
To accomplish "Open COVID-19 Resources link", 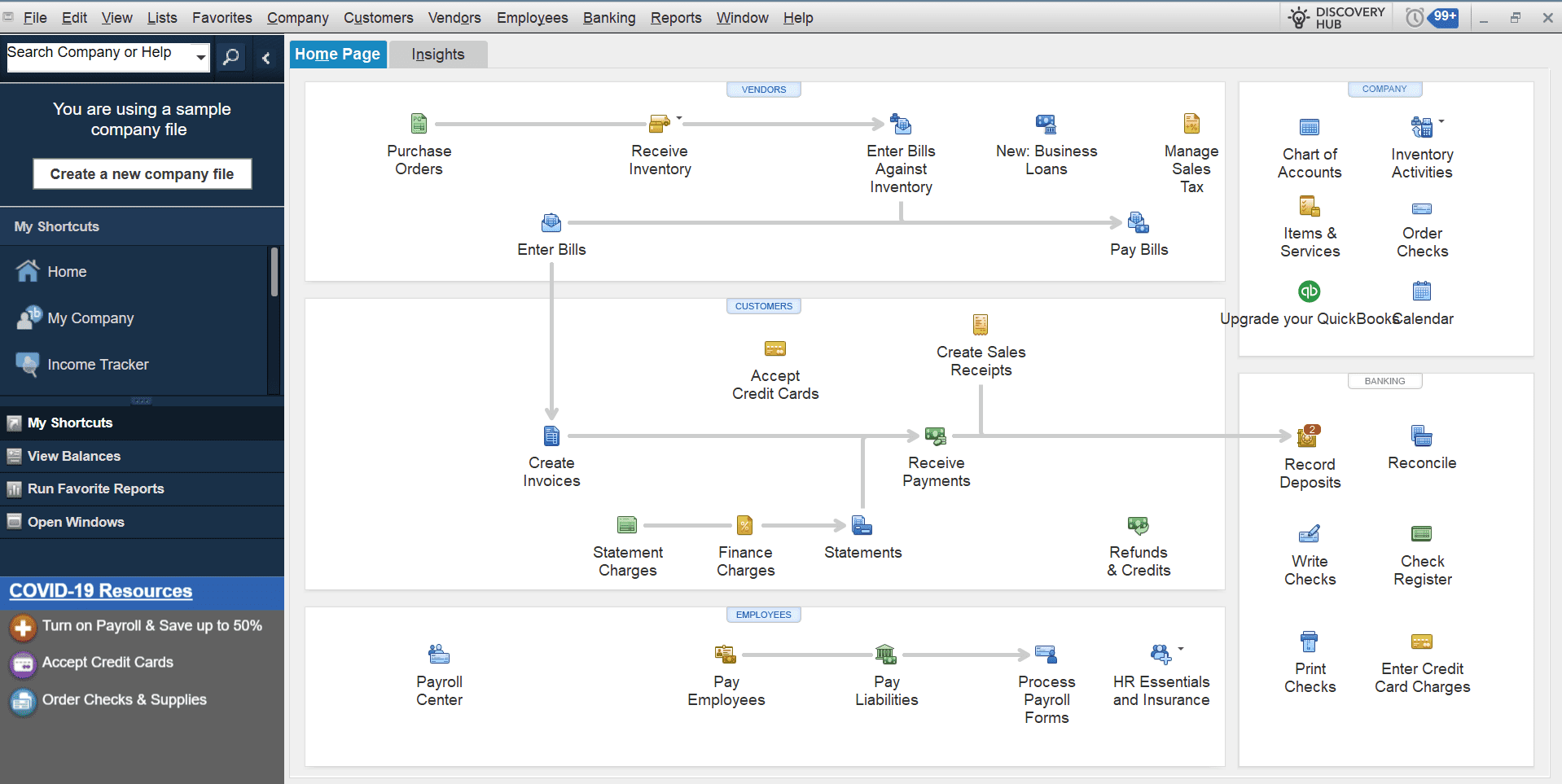I will 101,591.
